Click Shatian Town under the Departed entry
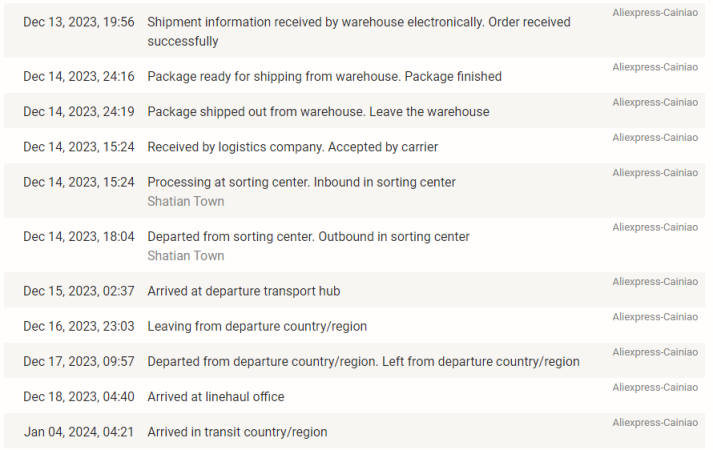Screen dimensions: 713x450 coord(185,256)
